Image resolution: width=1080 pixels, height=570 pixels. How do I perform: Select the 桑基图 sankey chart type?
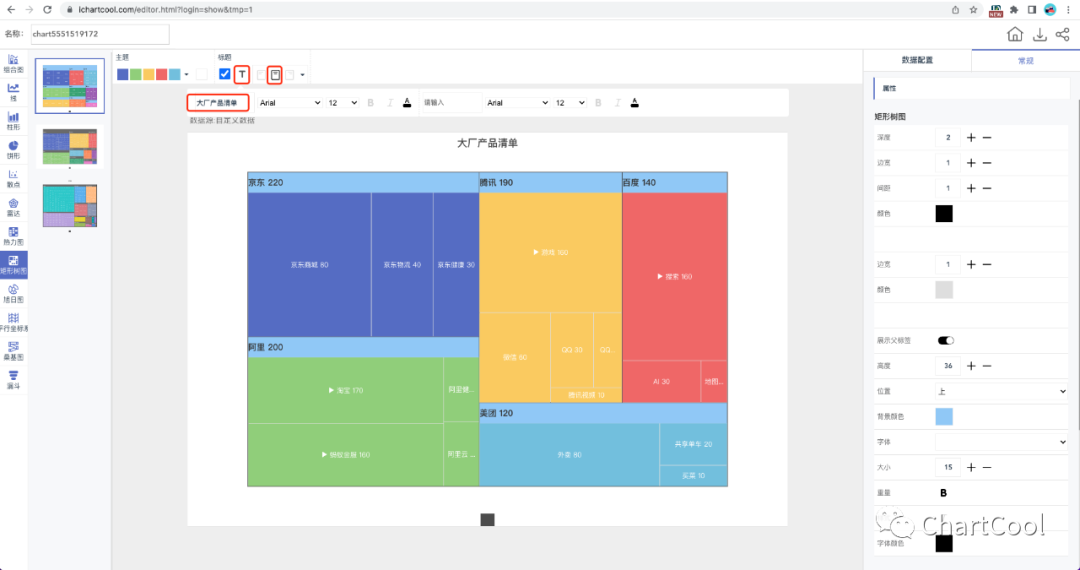(x=13, y=351)
